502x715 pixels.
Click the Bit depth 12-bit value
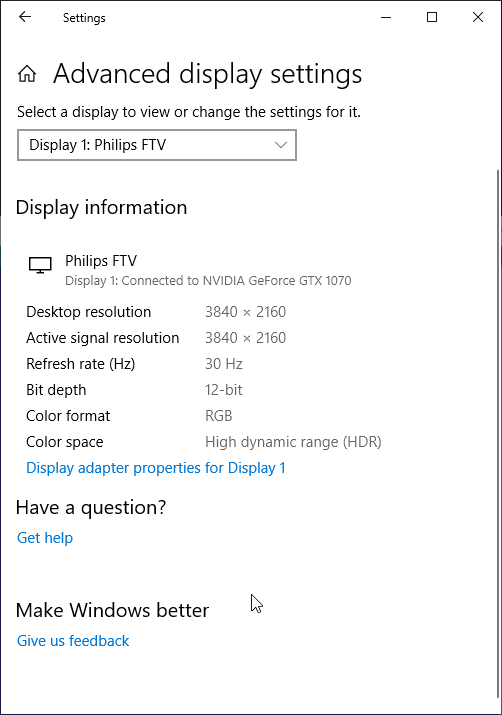223,390
